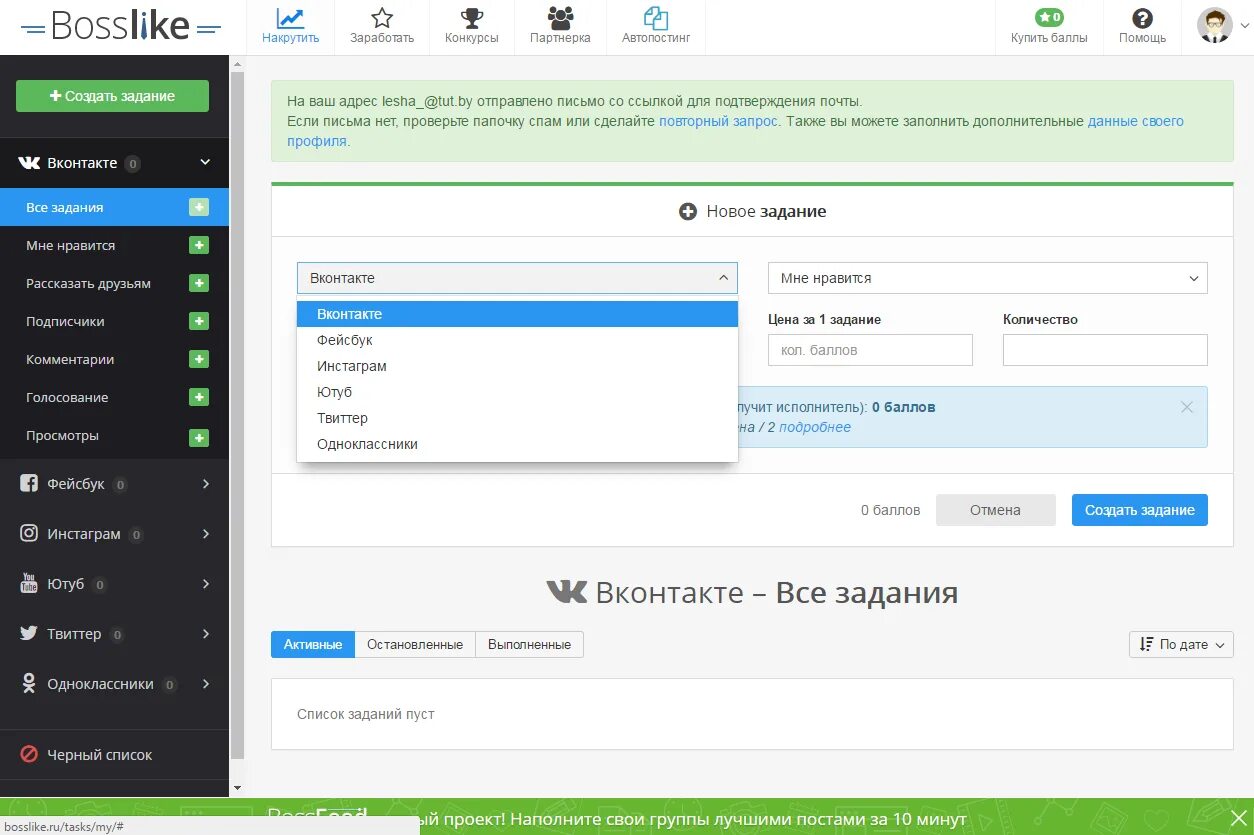Add task plus icon next to Мне нравится
The height and width of the screenshot is (835, 1254).
tap(199, 245)
